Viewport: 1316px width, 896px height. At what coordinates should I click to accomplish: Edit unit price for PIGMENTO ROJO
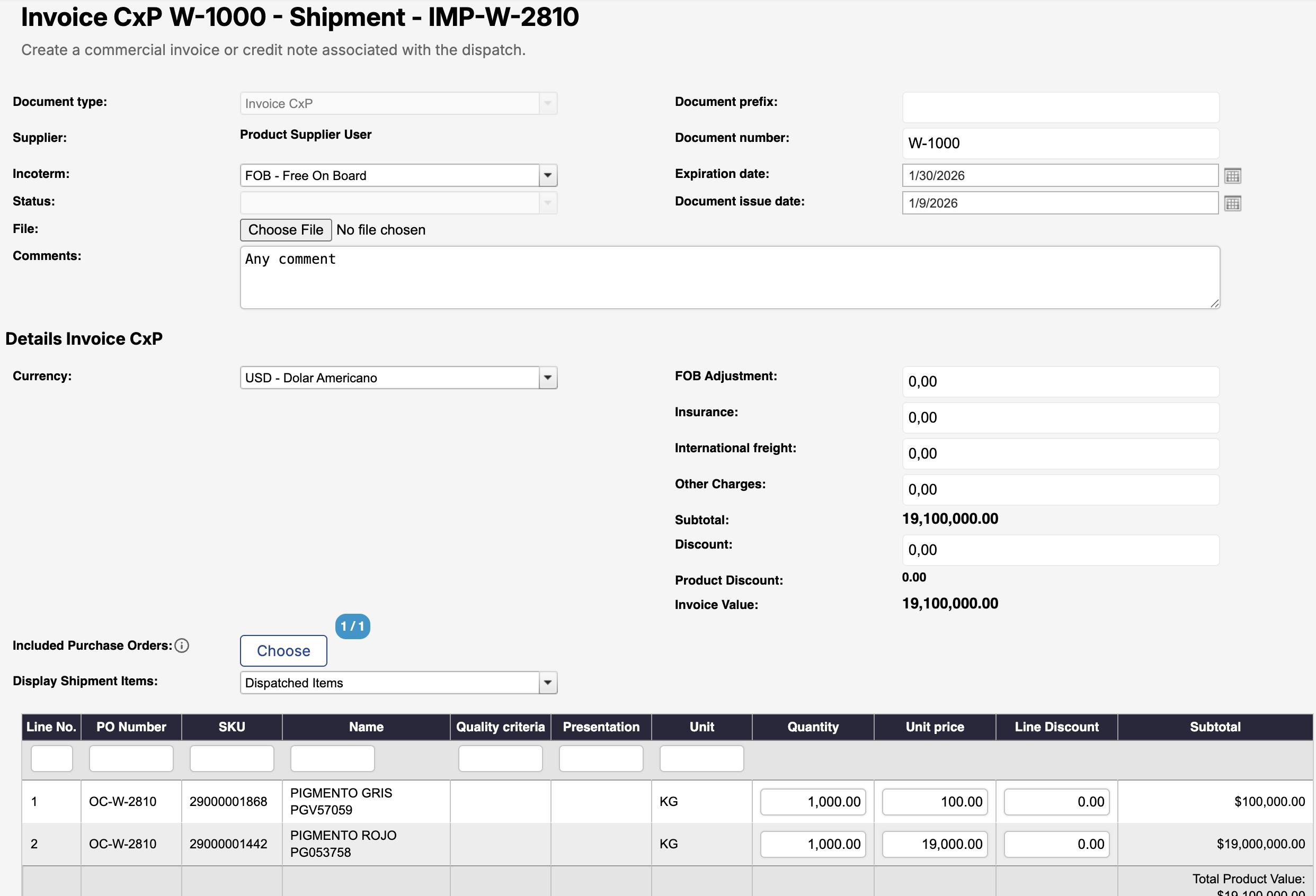935,844
